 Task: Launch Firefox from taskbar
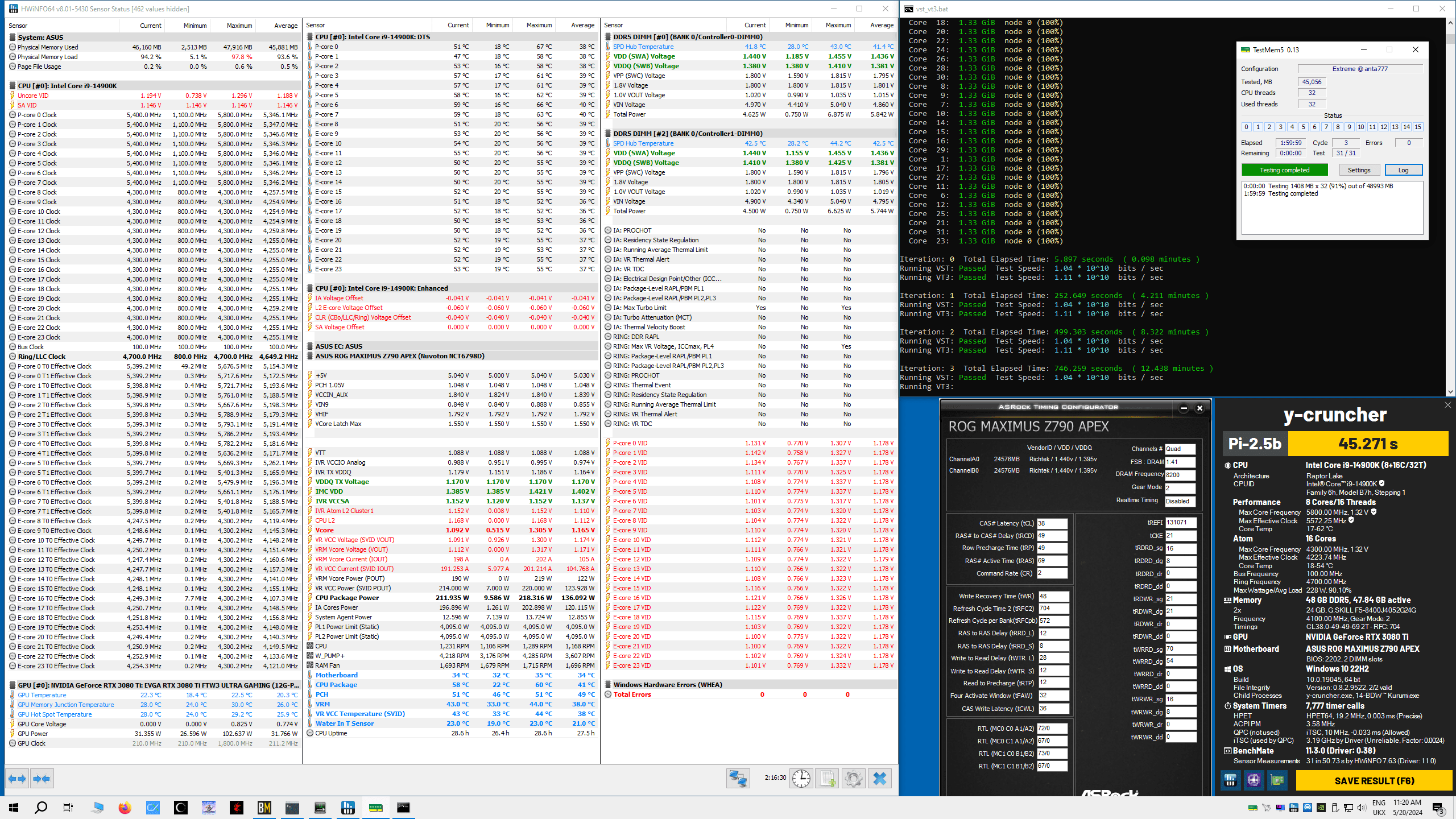tap(125, 808)
